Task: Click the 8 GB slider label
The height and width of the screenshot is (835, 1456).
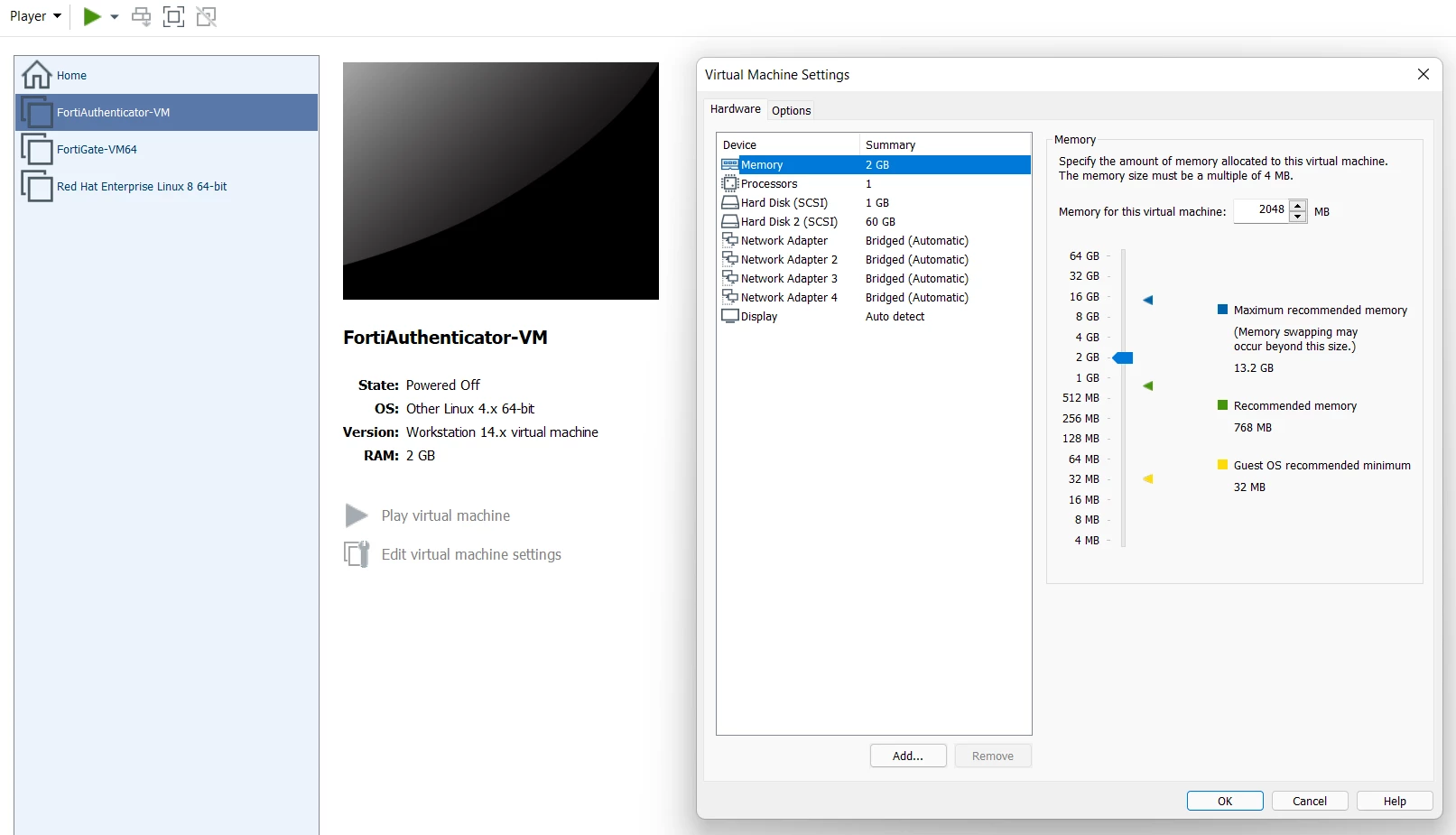Action: pyautogui.click(x=1087, y=317)
